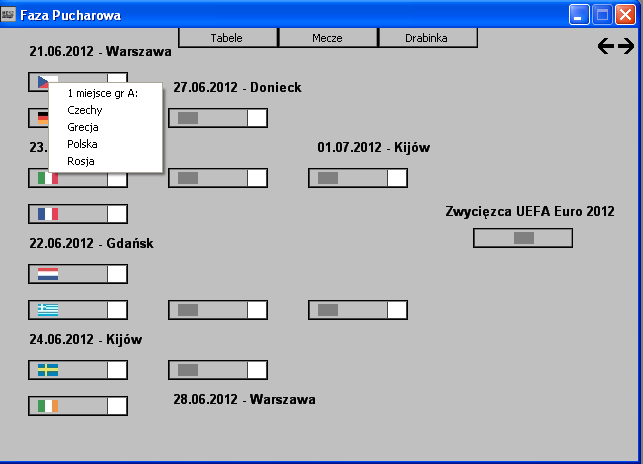The height and width of the screenshot is (464, 643).
Task: Choose Czechy from the group A menu
Action: (x=84, y=110)
